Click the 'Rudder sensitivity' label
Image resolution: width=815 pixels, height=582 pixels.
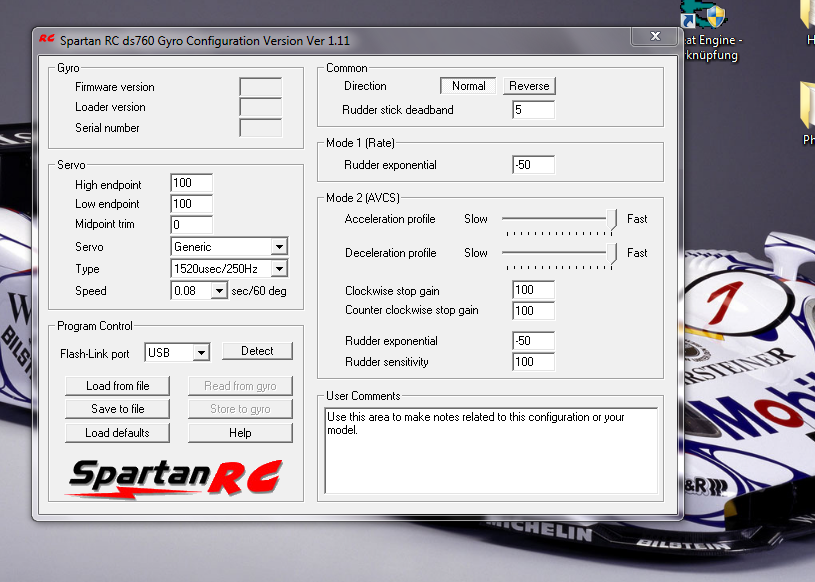387,362
